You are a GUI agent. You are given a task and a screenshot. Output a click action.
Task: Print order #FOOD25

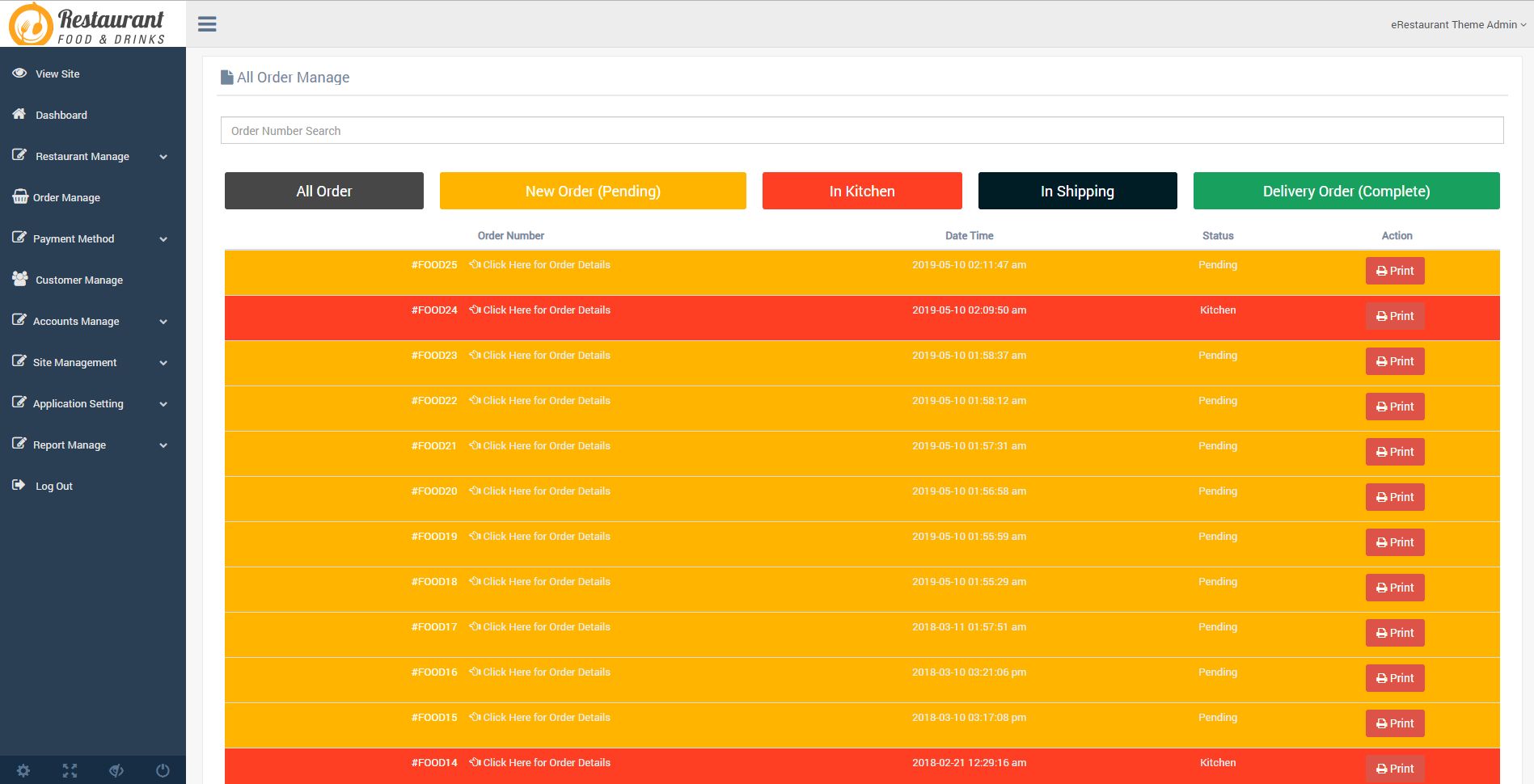pyautogui.click(x=1395, y=271)
